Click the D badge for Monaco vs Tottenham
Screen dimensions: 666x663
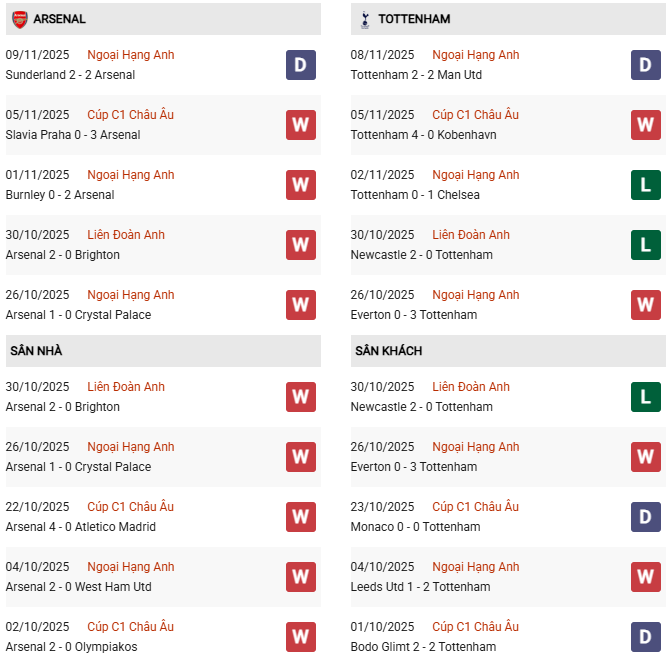645,517
